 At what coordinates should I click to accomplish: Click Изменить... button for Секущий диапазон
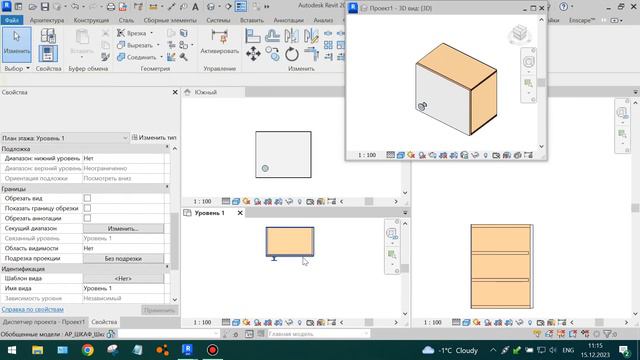[123, 229]
